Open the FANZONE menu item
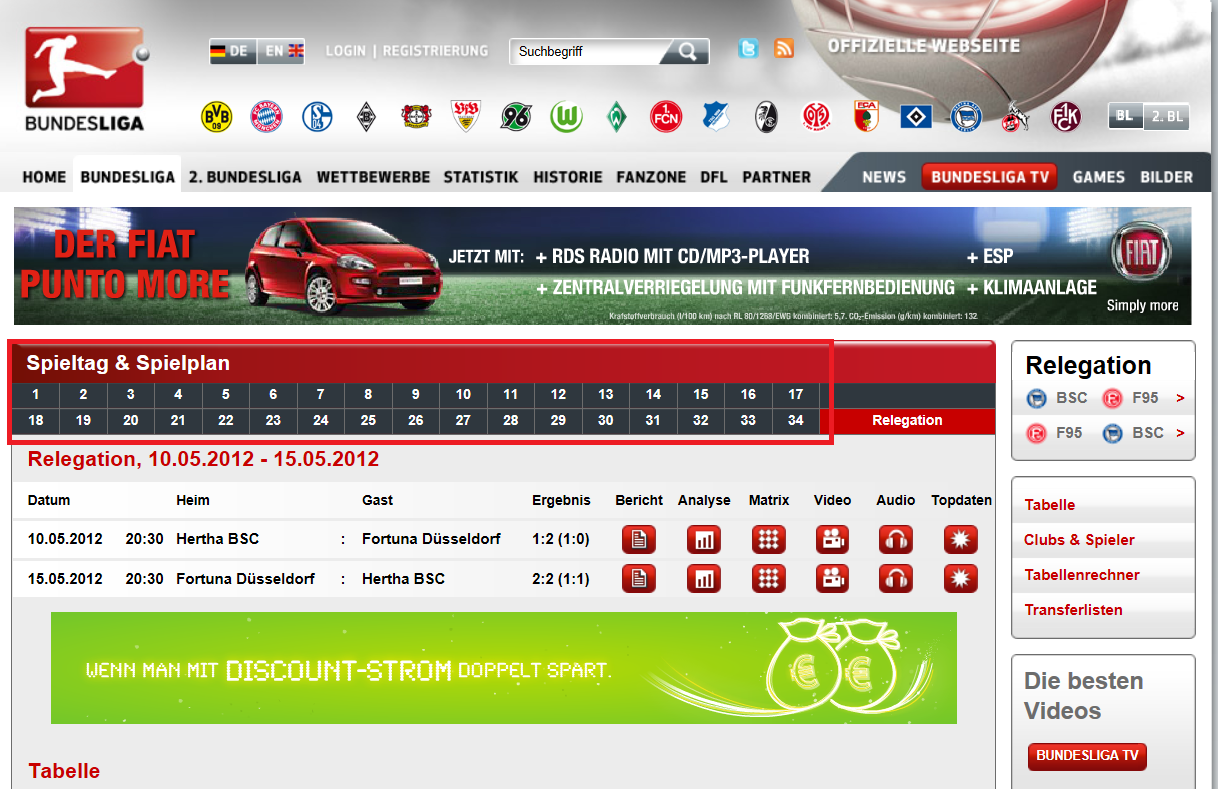This screenshot has width=1218, height=789. [x=651, y=177]
